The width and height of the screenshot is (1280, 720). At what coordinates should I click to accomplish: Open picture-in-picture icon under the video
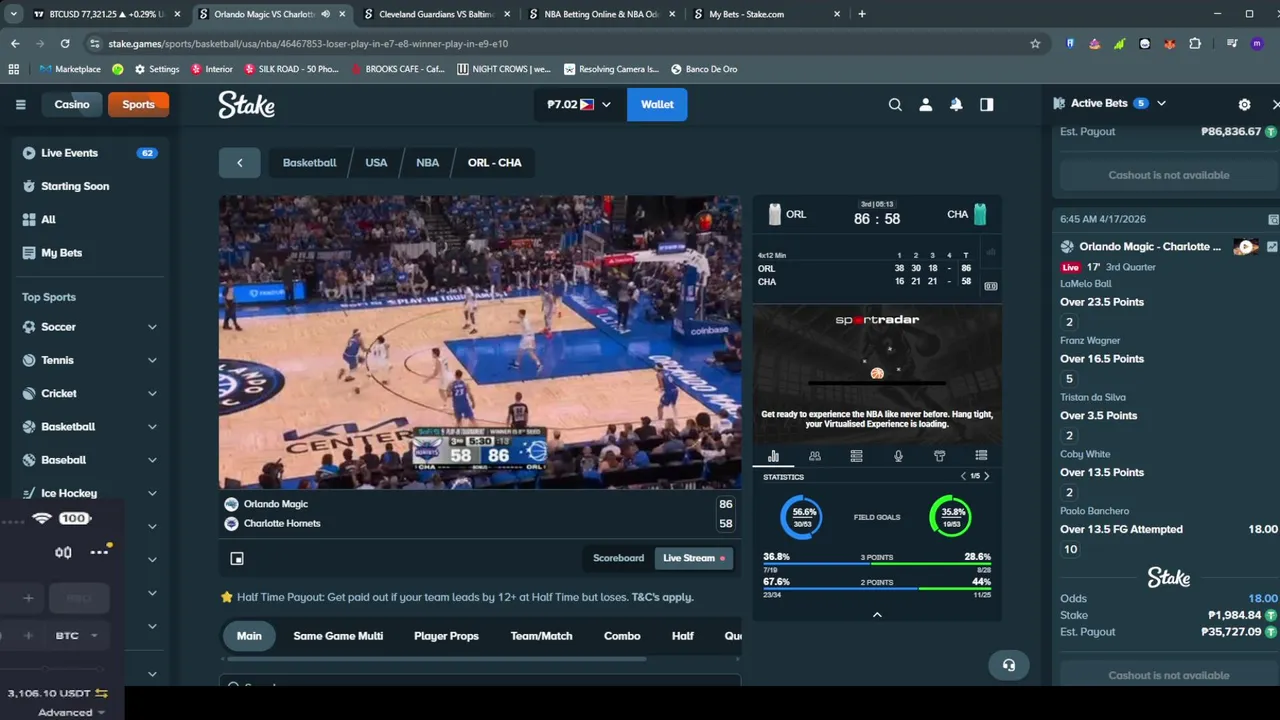click(x=237, y=558)
